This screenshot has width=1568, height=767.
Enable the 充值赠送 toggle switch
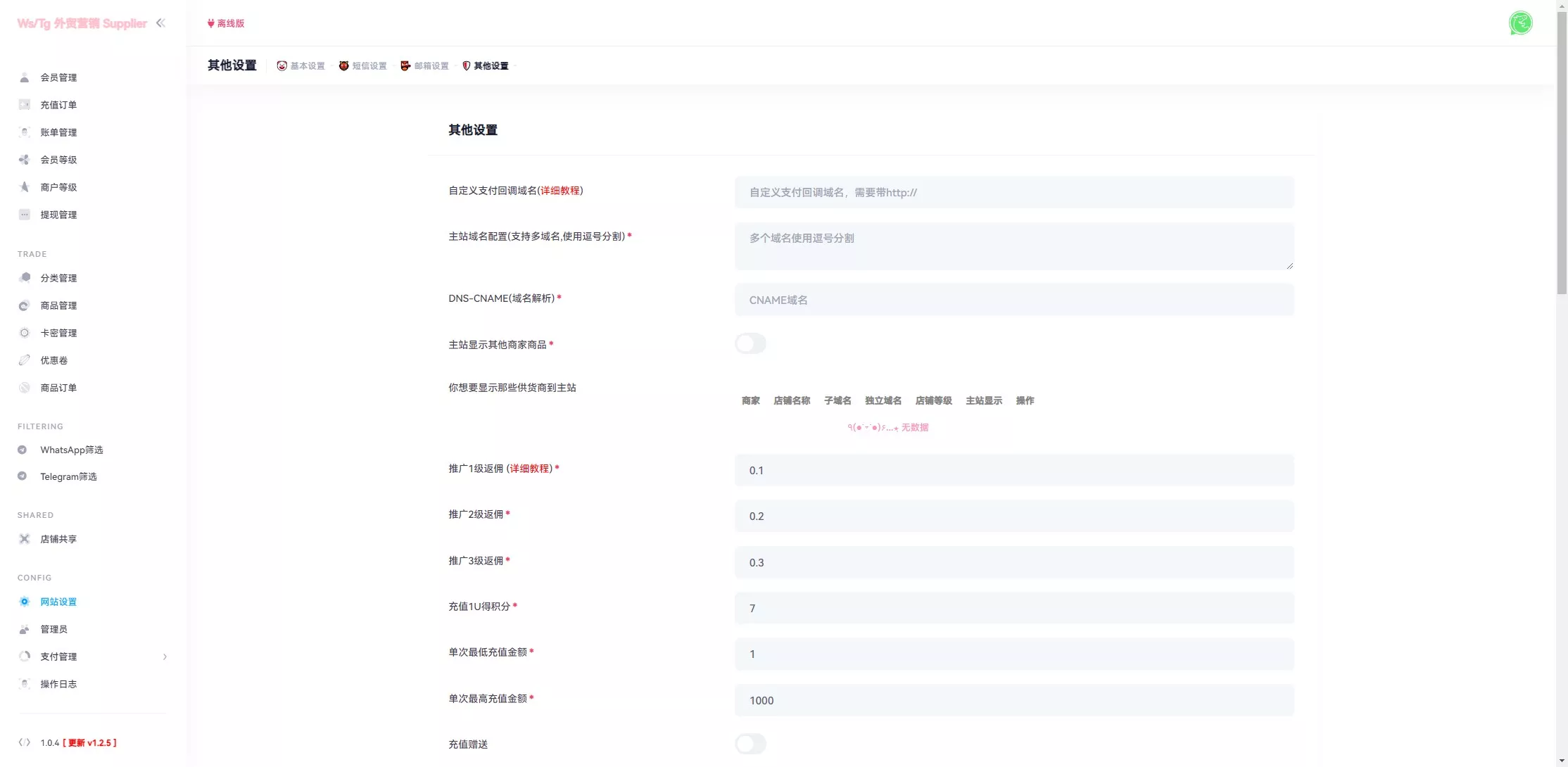(750, 744)
